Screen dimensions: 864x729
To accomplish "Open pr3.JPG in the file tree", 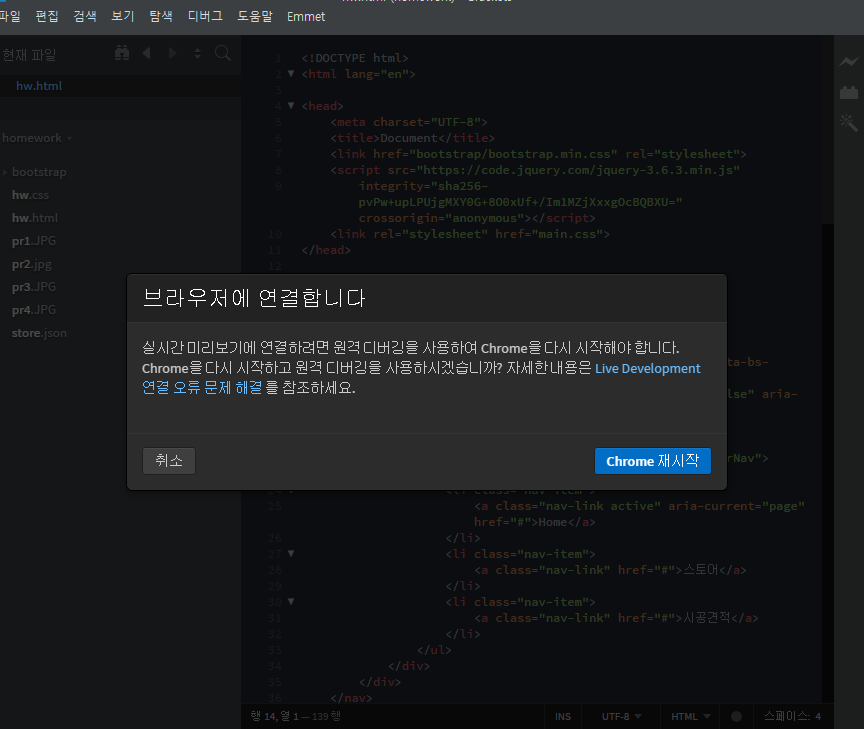I will pyautogui.click(x=34, y=287).
